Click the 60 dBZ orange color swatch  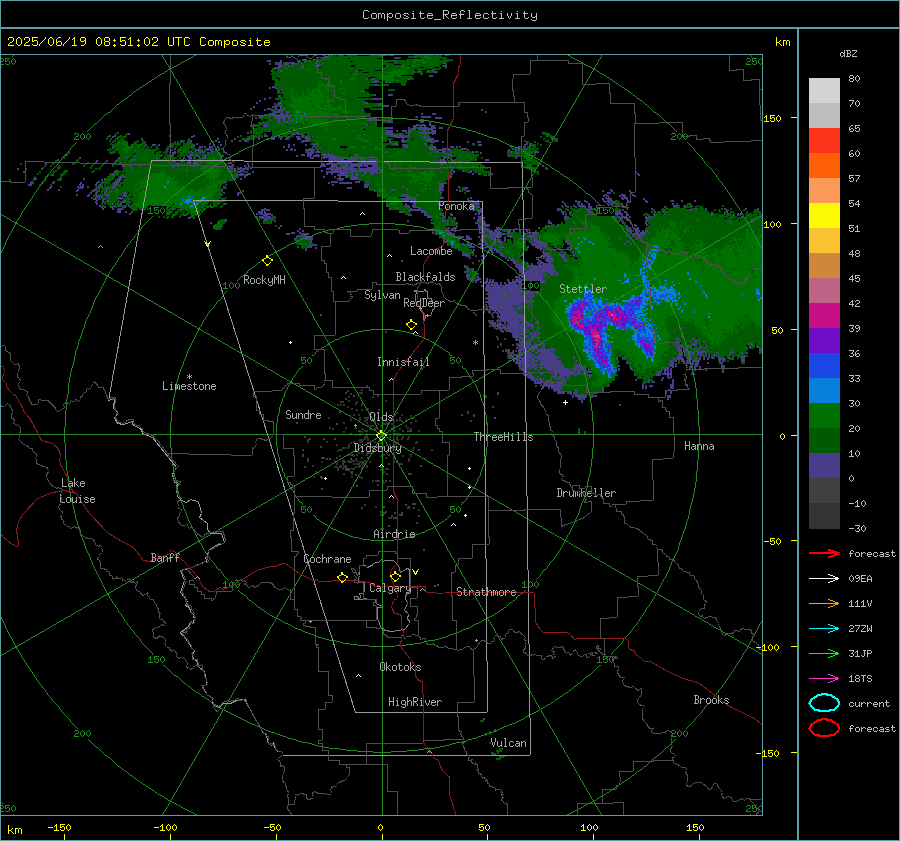click(x=824, y=165)
